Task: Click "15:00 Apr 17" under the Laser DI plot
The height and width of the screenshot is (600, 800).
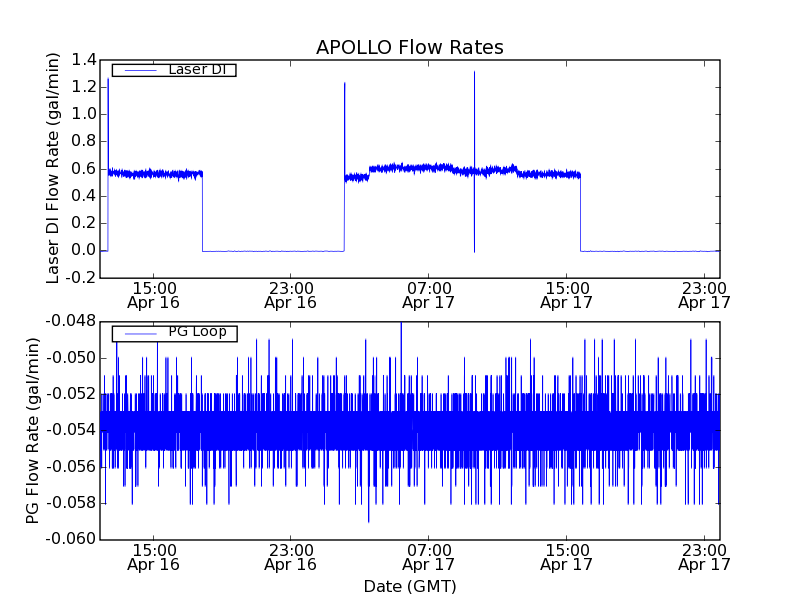Action: [x=566, y=295]
